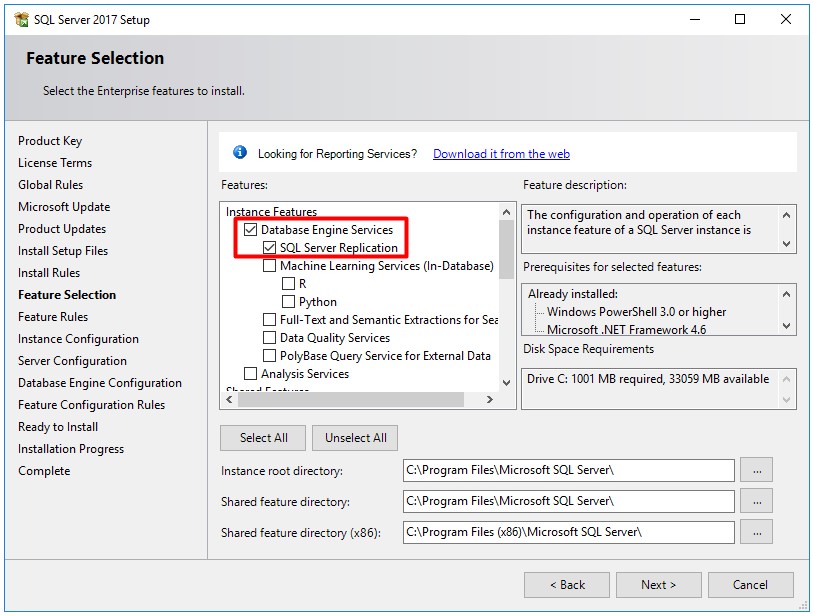Image resolution: width=813 pixels, height=616 pixels.
Task: Select Installation Progress in the sidebar
Action: click(x=70, y=448)
